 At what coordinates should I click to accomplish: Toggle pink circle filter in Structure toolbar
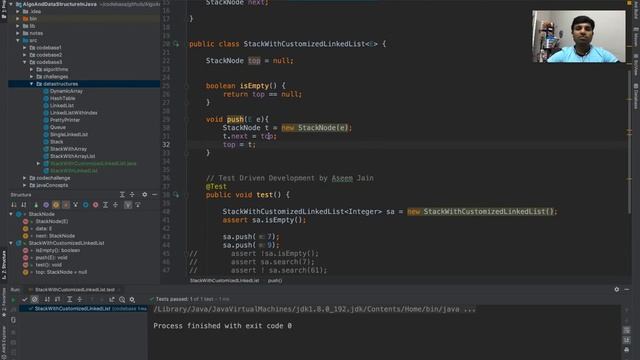point(95,205)
